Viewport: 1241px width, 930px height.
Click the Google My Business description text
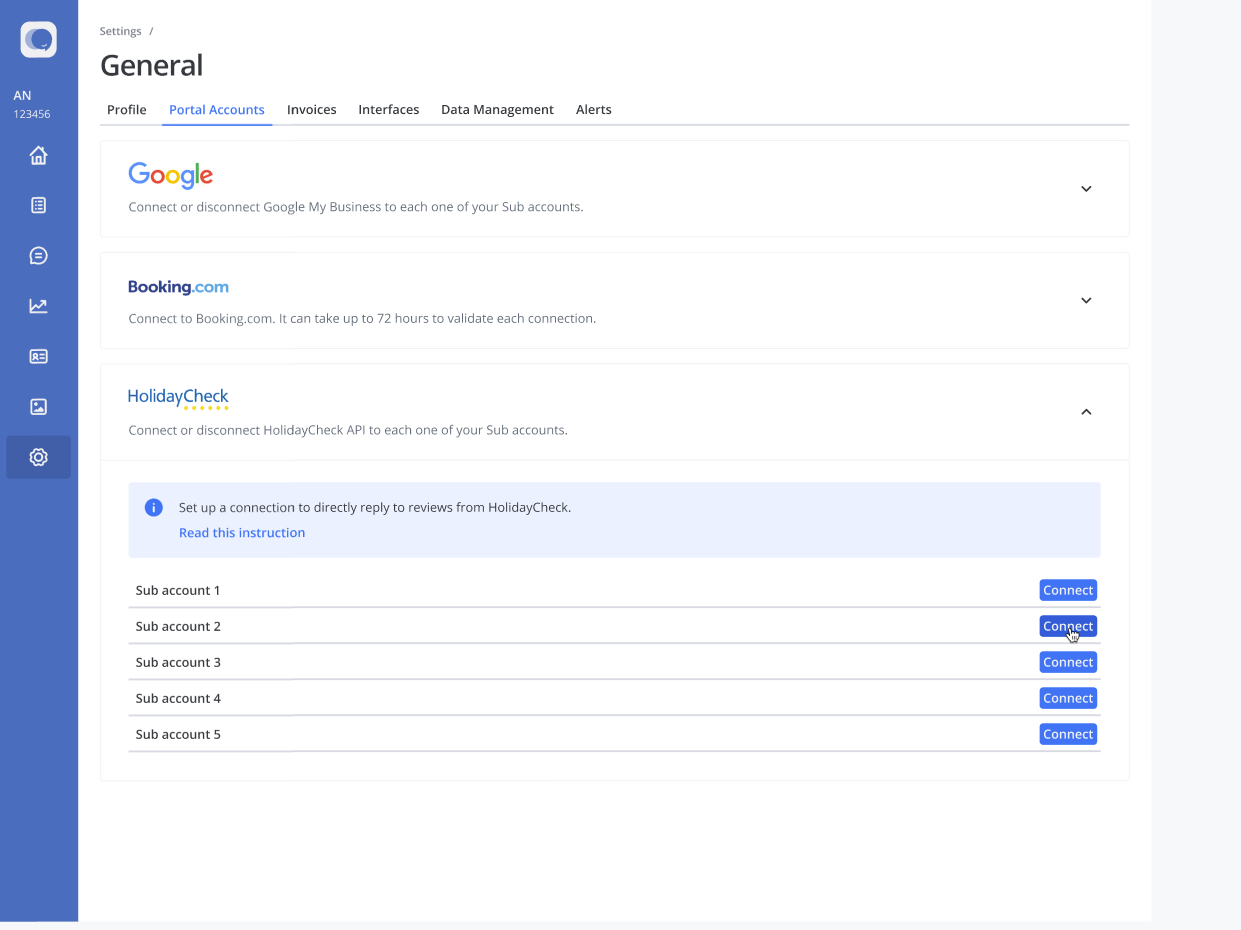356,207
